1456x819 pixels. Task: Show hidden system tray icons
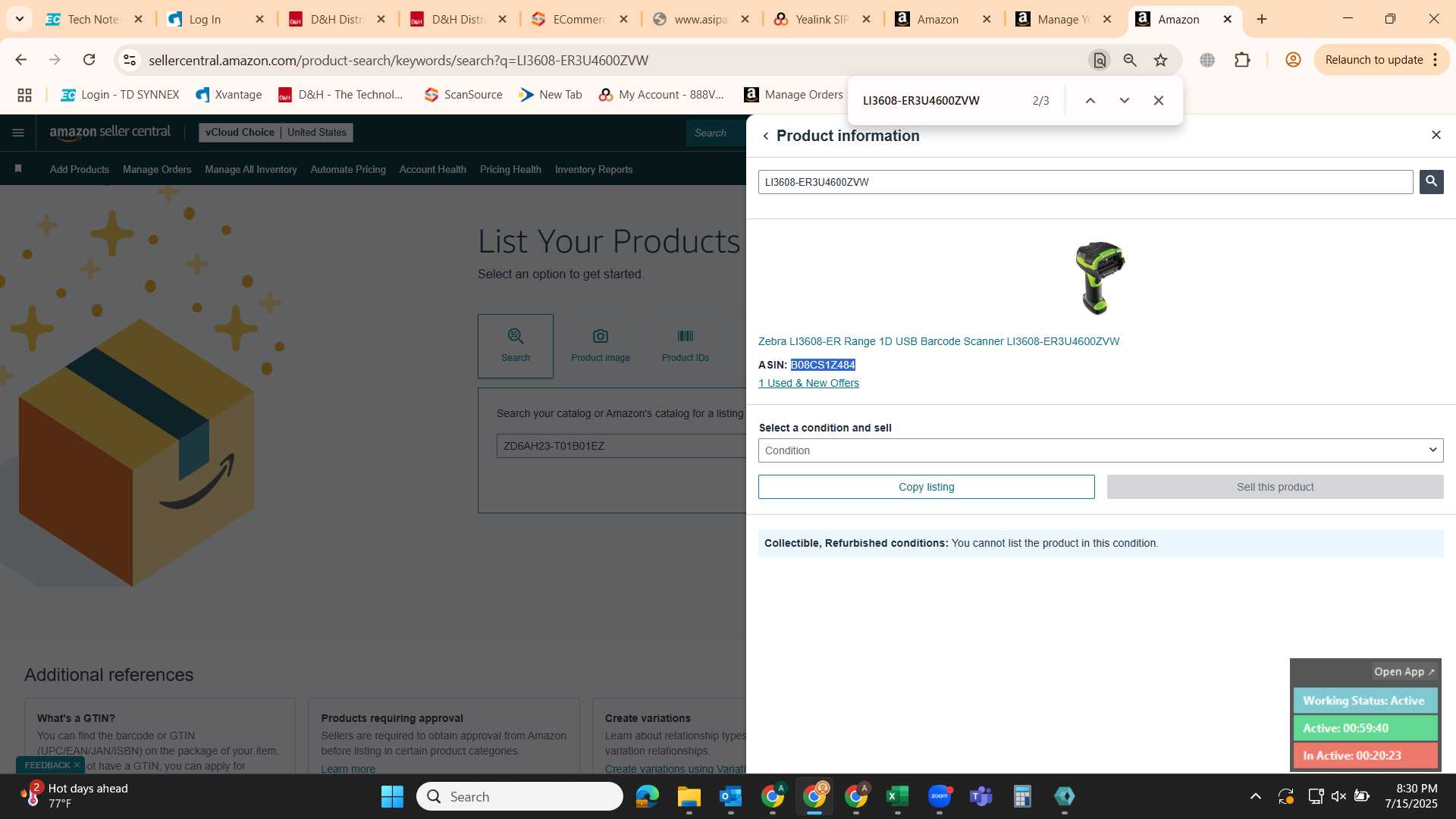[1256, 796]
